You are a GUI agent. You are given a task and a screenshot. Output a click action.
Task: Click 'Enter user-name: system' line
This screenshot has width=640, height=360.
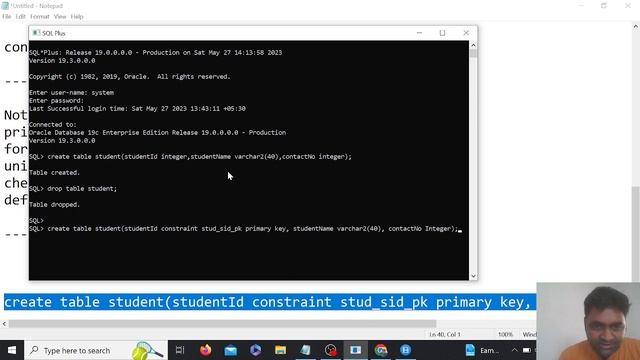[x=71, y=93]
